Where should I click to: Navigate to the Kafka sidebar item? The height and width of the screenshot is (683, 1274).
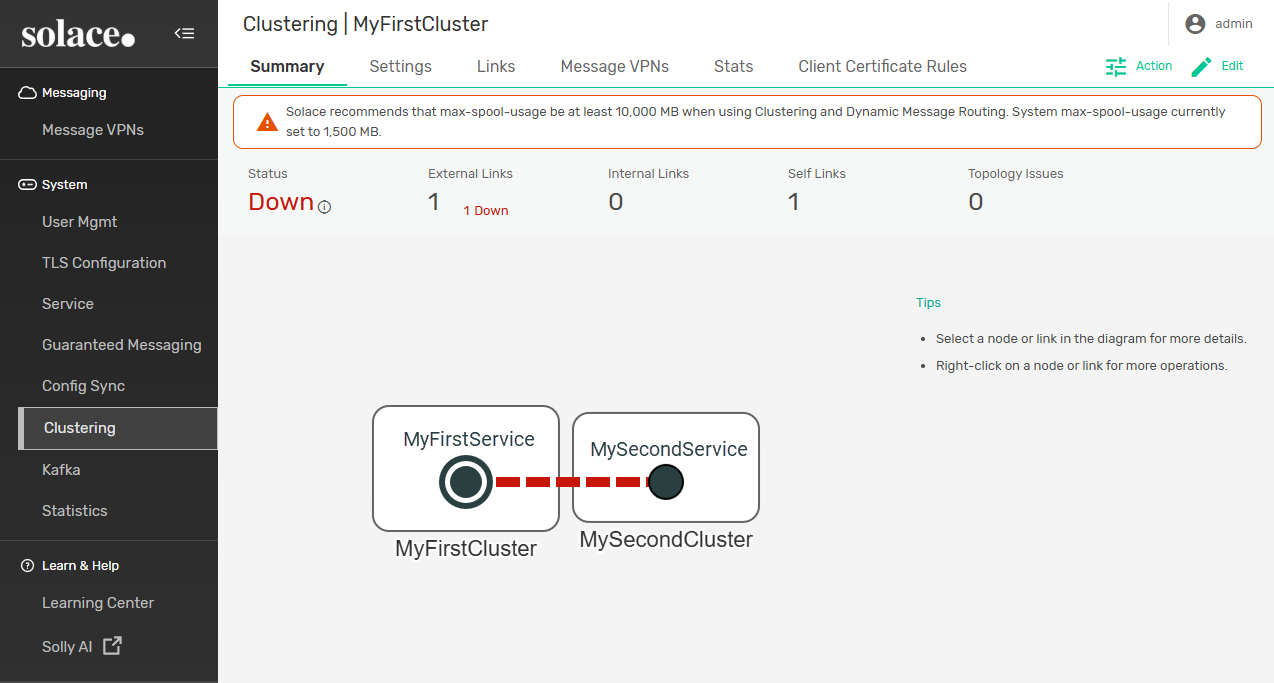click(61, 470)
